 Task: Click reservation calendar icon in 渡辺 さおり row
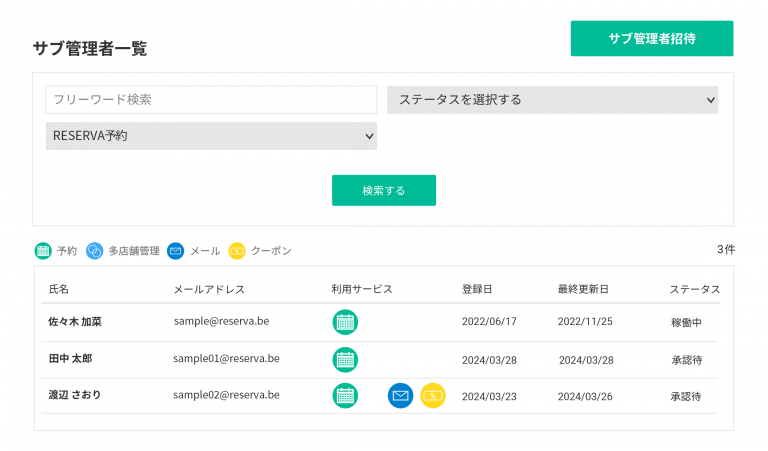345,396
